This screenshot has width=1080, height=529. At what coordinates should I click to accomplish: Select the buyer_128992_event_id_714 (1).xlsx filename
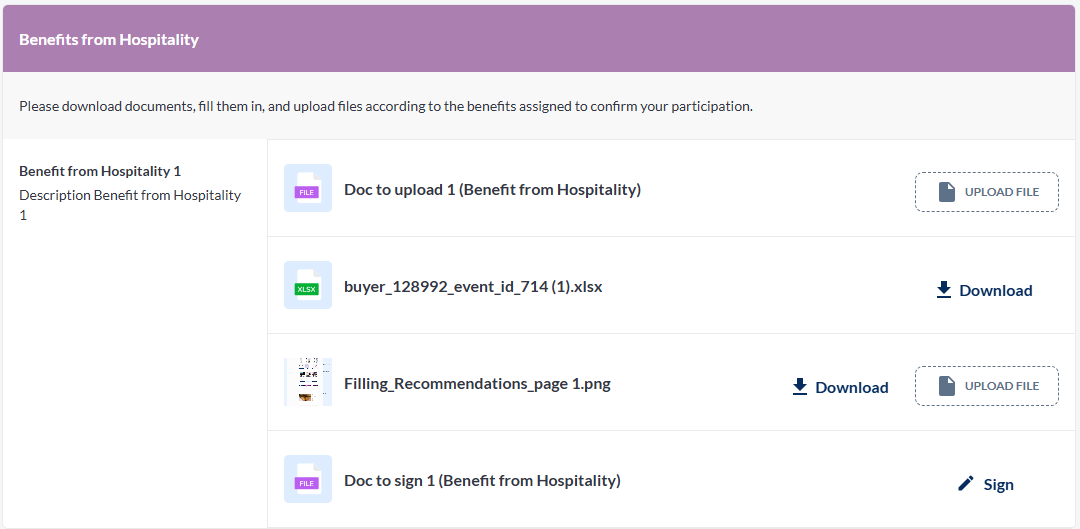[473, 287]
